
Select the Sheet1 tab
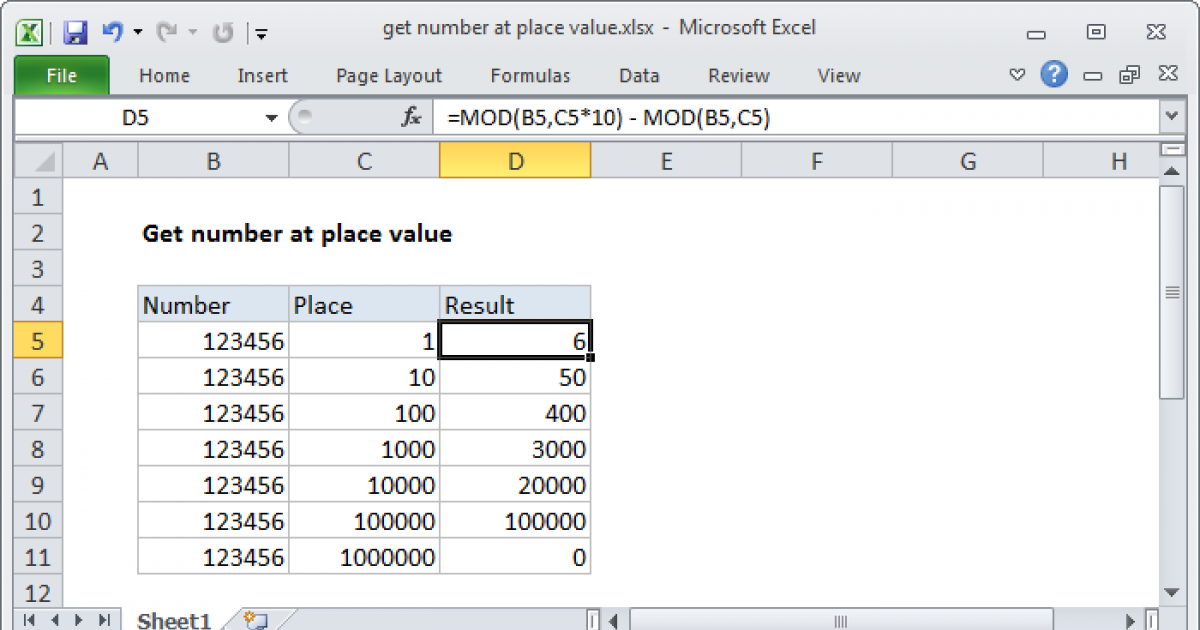click(x=174, y=620)
